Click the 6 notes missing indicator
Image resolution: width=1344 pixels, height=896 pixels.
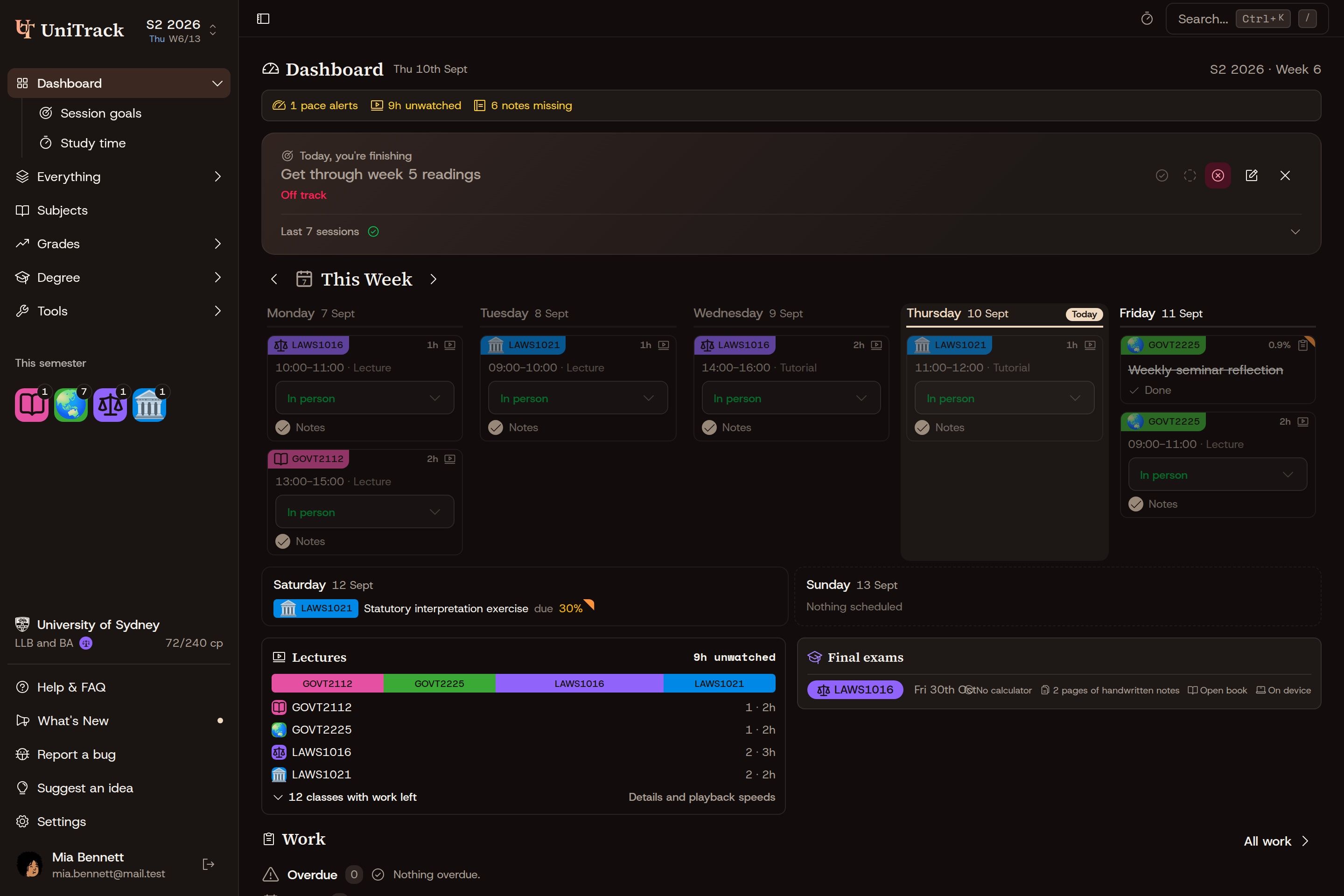coord(523,106)
